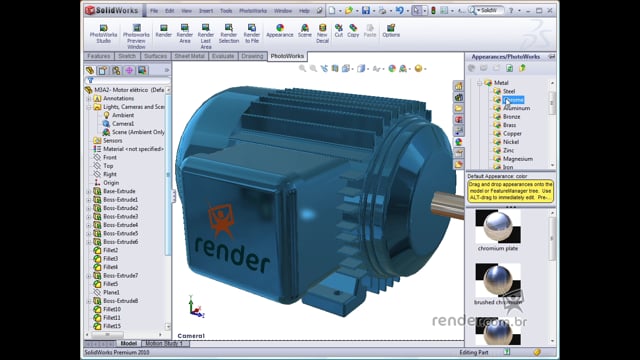Open the RenderManager tab in the left panel

tap(142, 71)
